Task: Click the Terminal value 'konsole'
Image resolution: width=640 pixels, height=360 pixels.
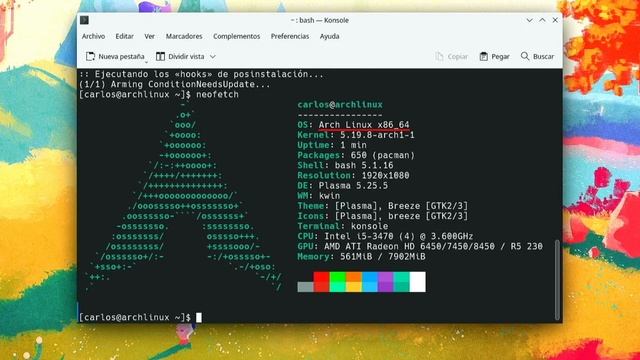Action: pos(369,226)
